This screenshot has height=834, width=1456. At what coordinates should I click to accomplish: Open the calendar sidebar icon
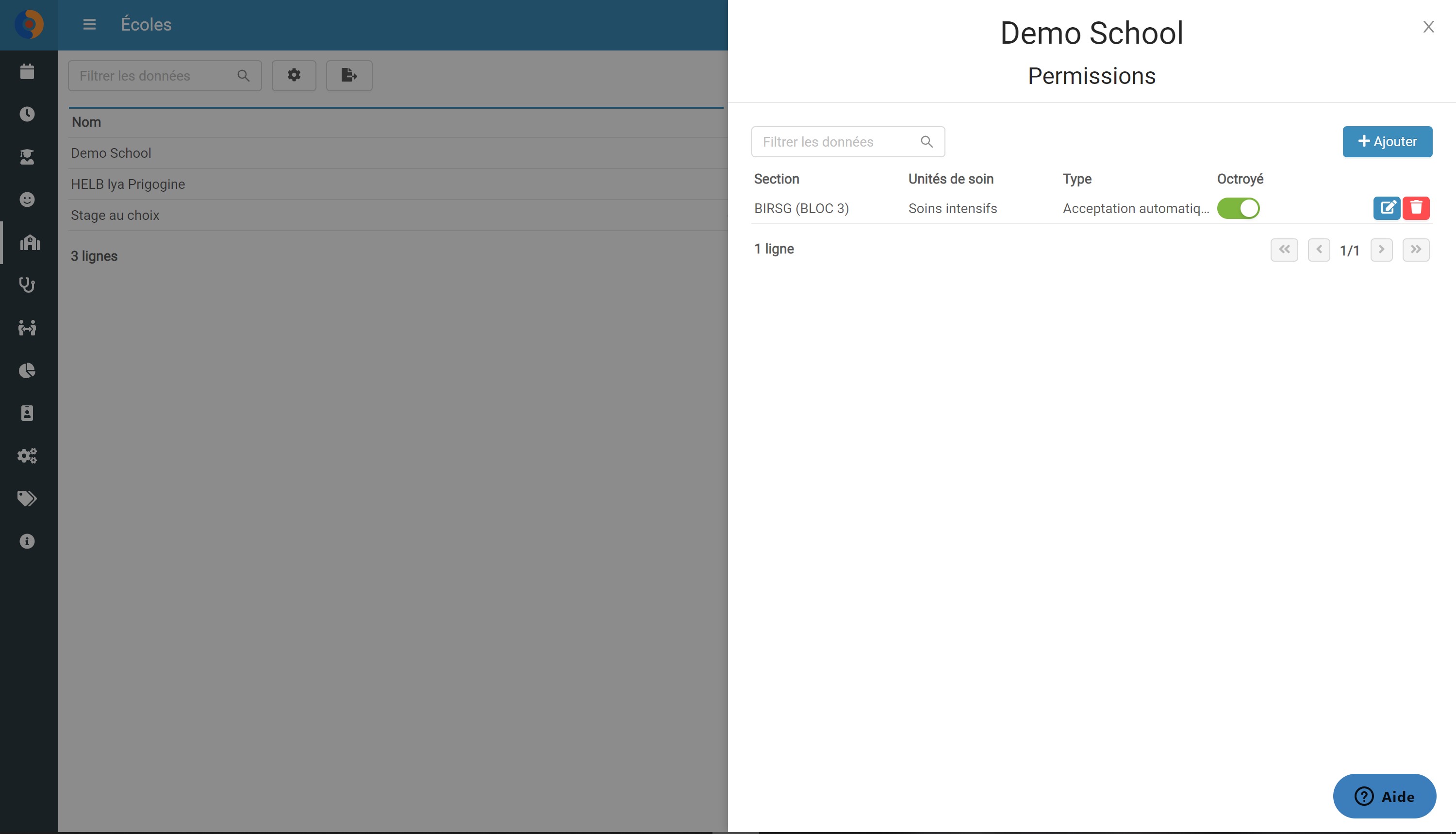(x=27, y=71)
